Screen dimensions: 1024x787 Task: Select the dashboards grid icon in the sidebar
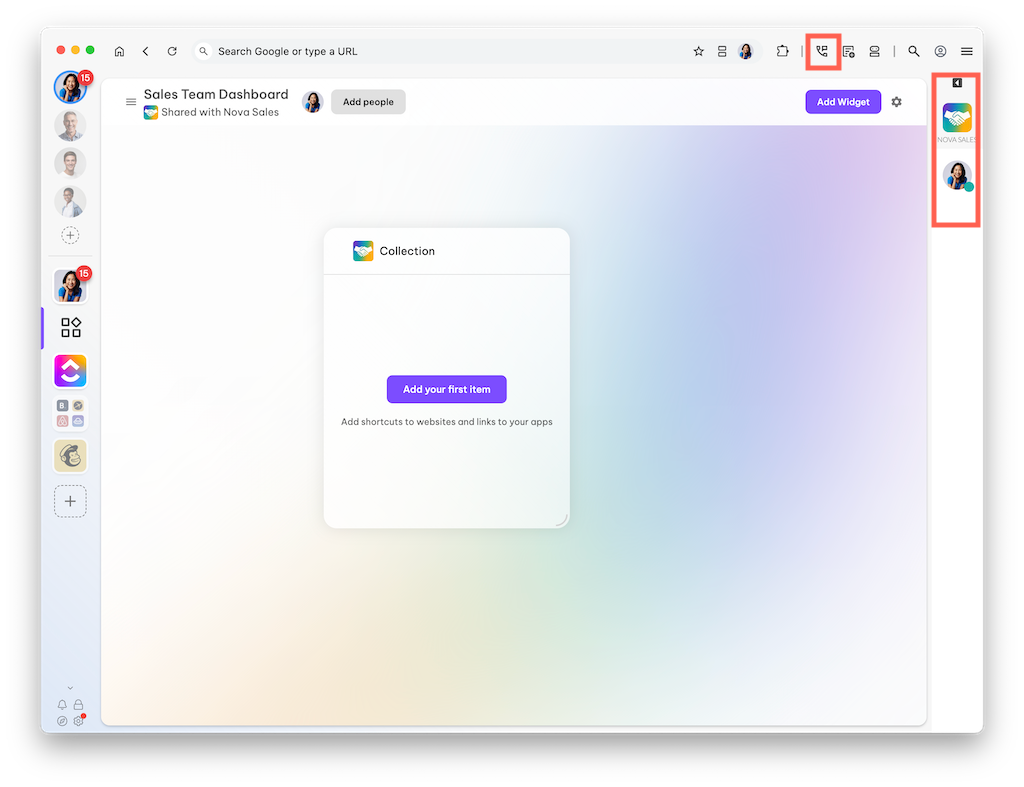coord(71,327)
